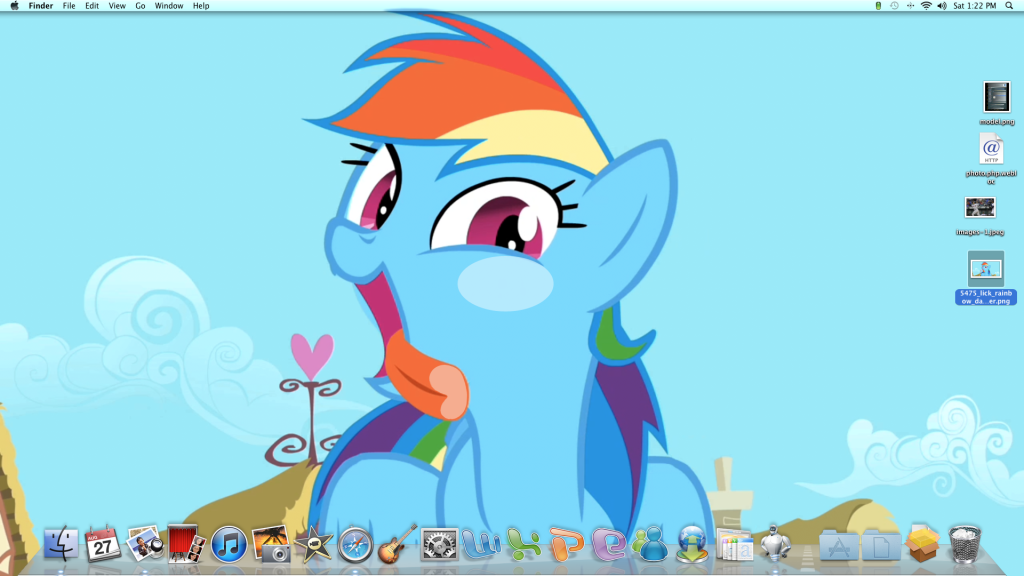The image size is (1024, 576).
Task: Open the Go menu
Action: [140, 6]
